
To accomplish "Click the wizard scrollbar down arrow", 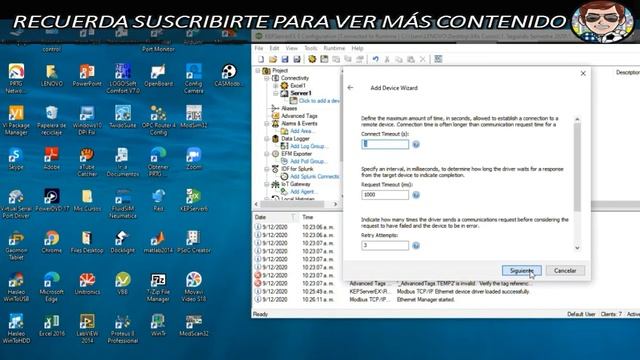I will pos(577,248).
